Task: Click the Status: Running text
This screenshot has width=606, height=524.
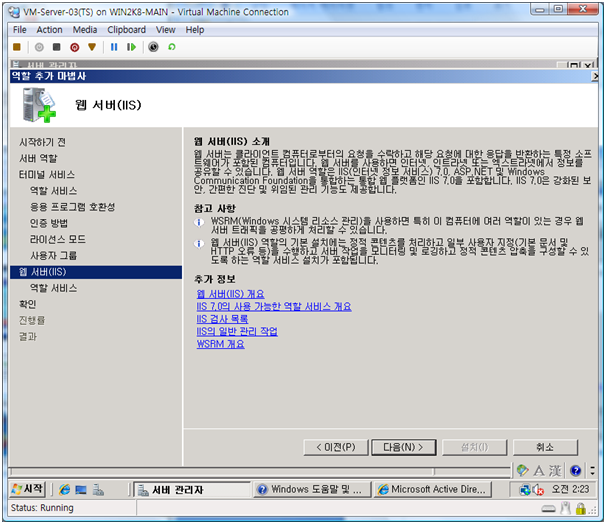Action: (x=42, y=508)
